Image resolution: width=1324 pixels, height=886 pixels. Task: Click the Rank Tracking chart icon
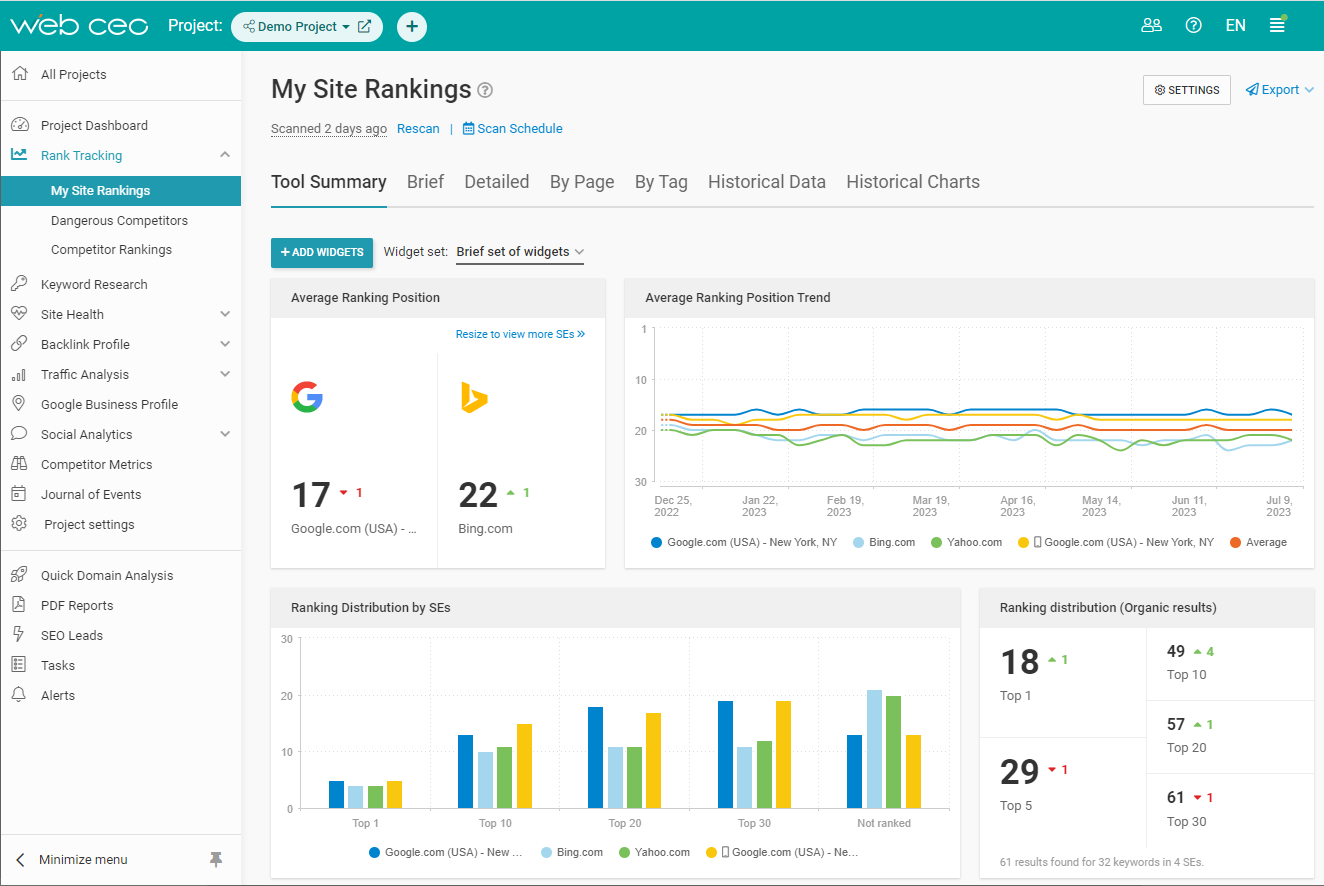click(x=19, y=155)
